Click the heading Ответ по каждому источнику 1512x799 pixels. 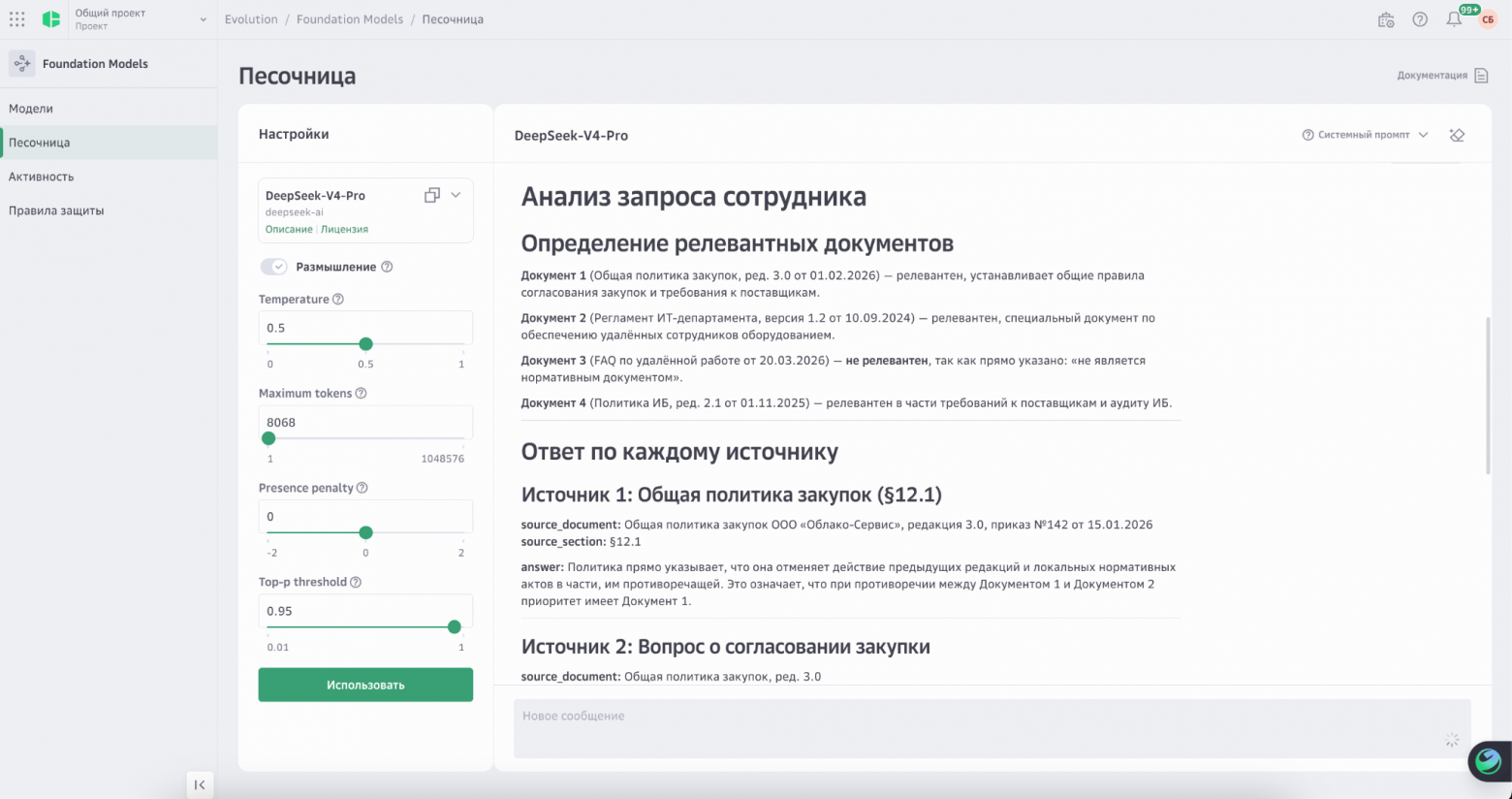tap(679, 452)
